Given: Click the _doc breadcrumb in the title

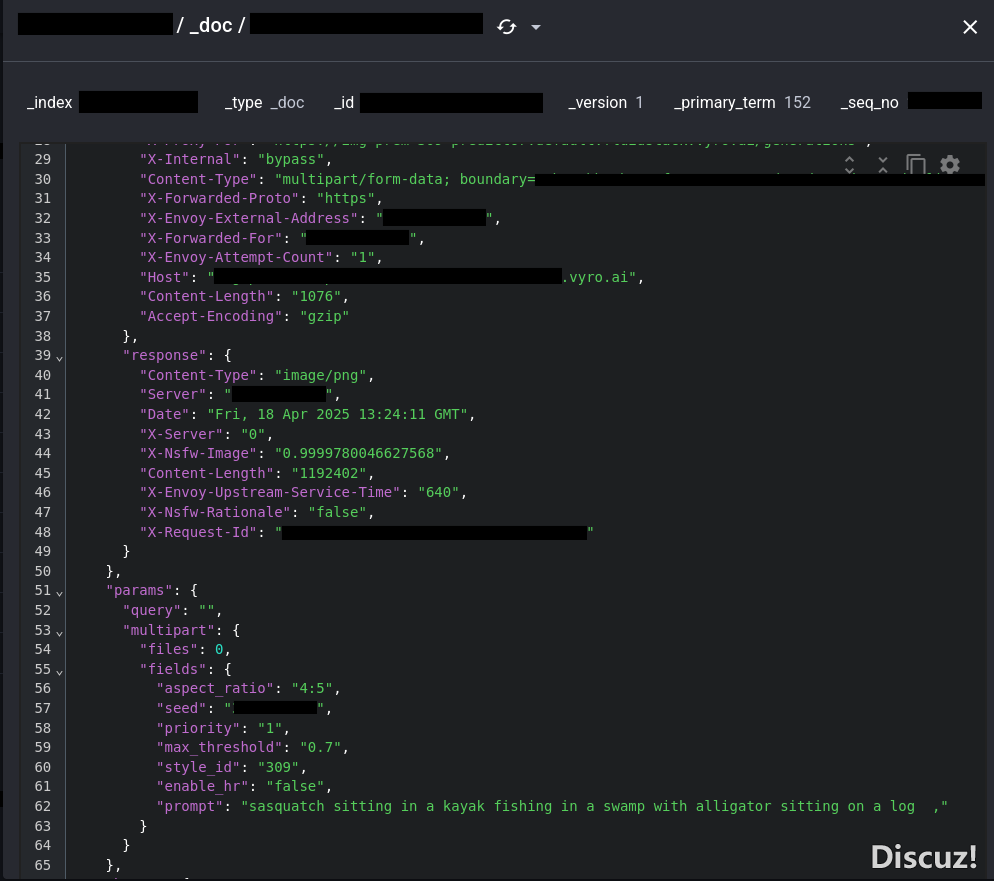Looking at the screenshot, I should click(x=213, y=25).
